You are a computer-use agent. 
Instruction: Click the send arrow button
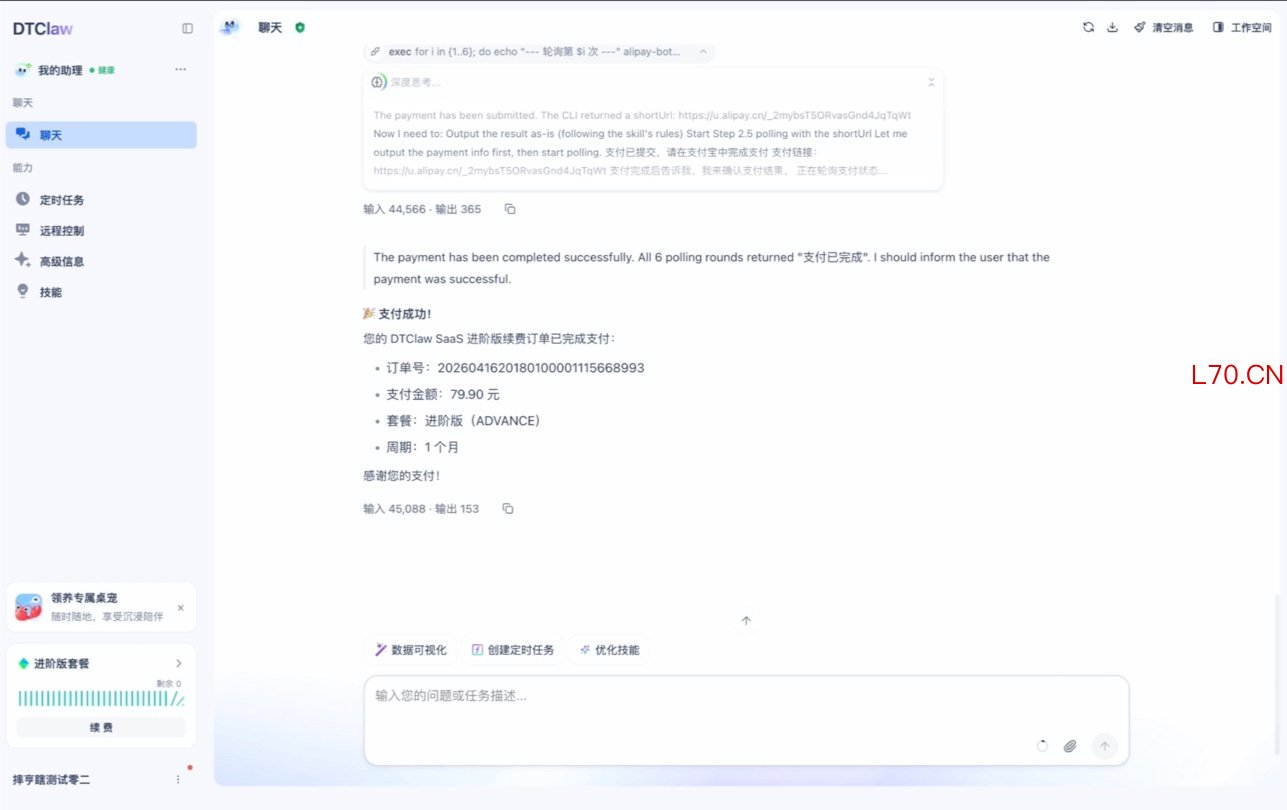[1104, 746]
